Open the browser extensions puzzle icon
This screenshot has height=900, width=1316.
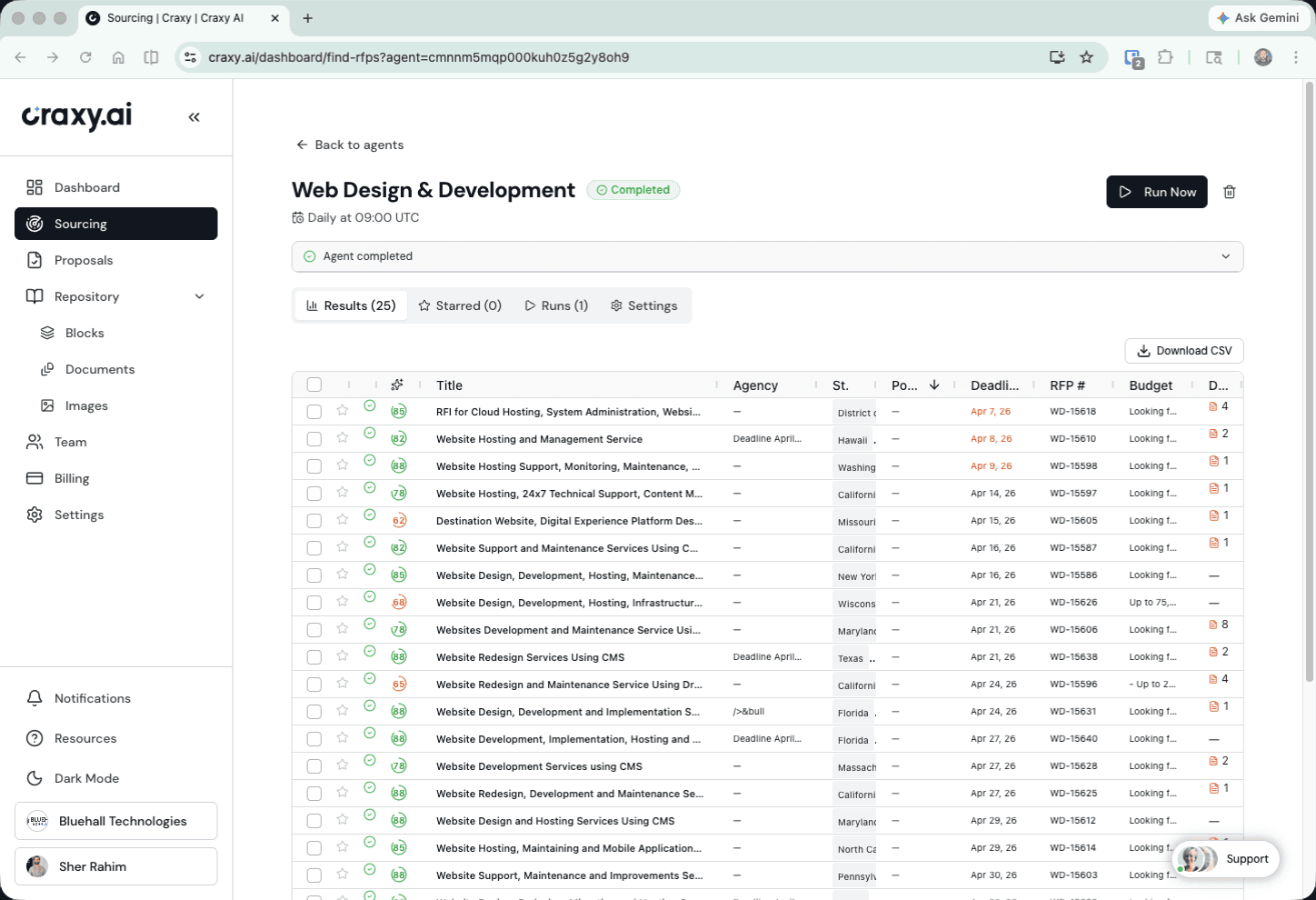point(1165,57)
